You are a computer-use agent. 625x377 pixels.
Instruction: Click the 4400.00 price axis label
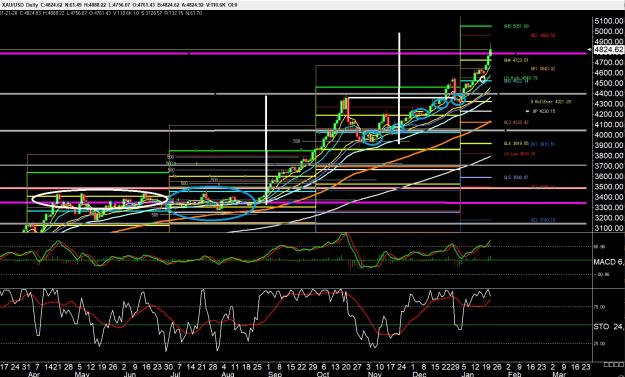(x=608, y=94)
